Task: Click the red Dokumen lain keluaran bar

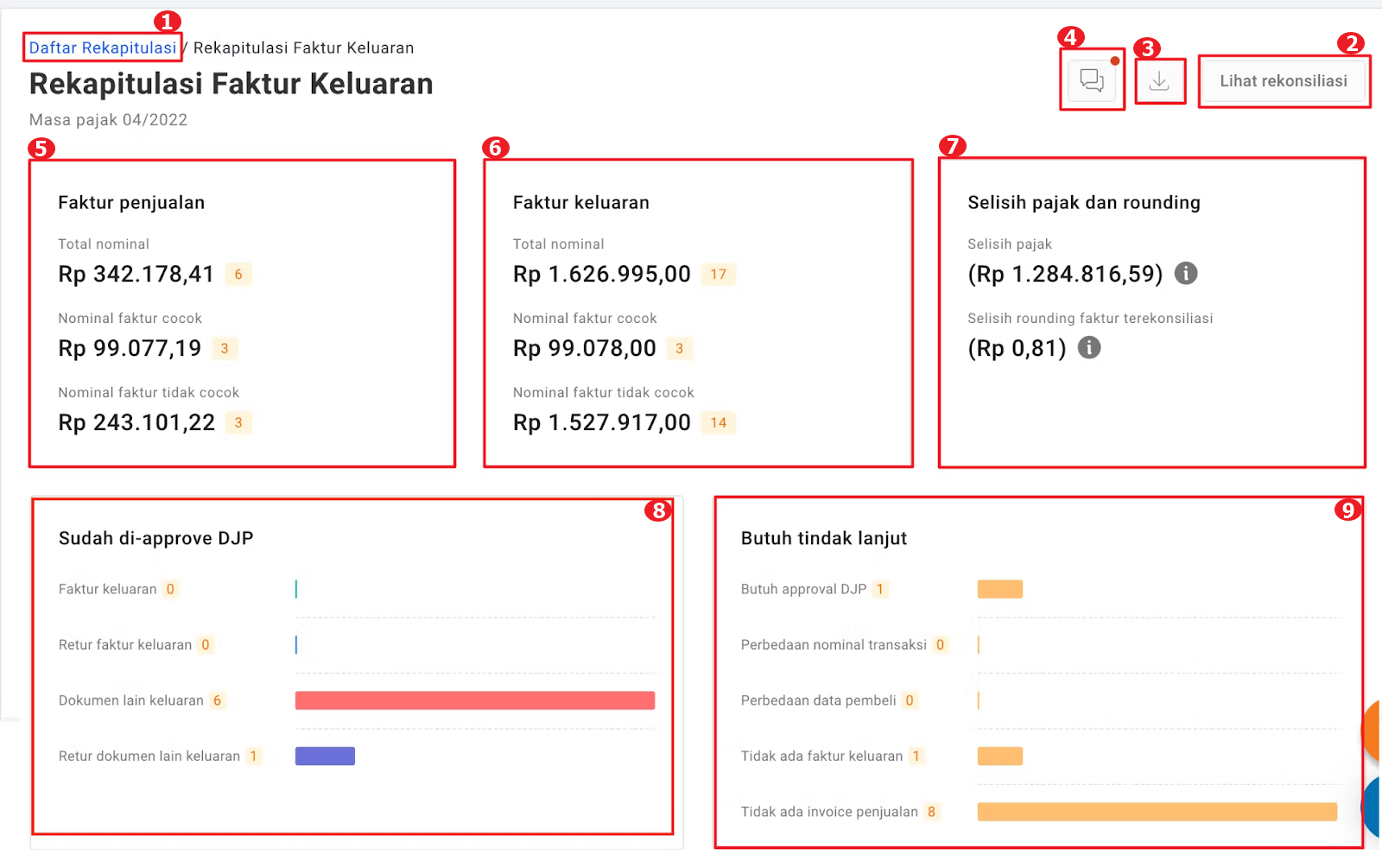Action: pyautogui.click(x=474, y=700)
